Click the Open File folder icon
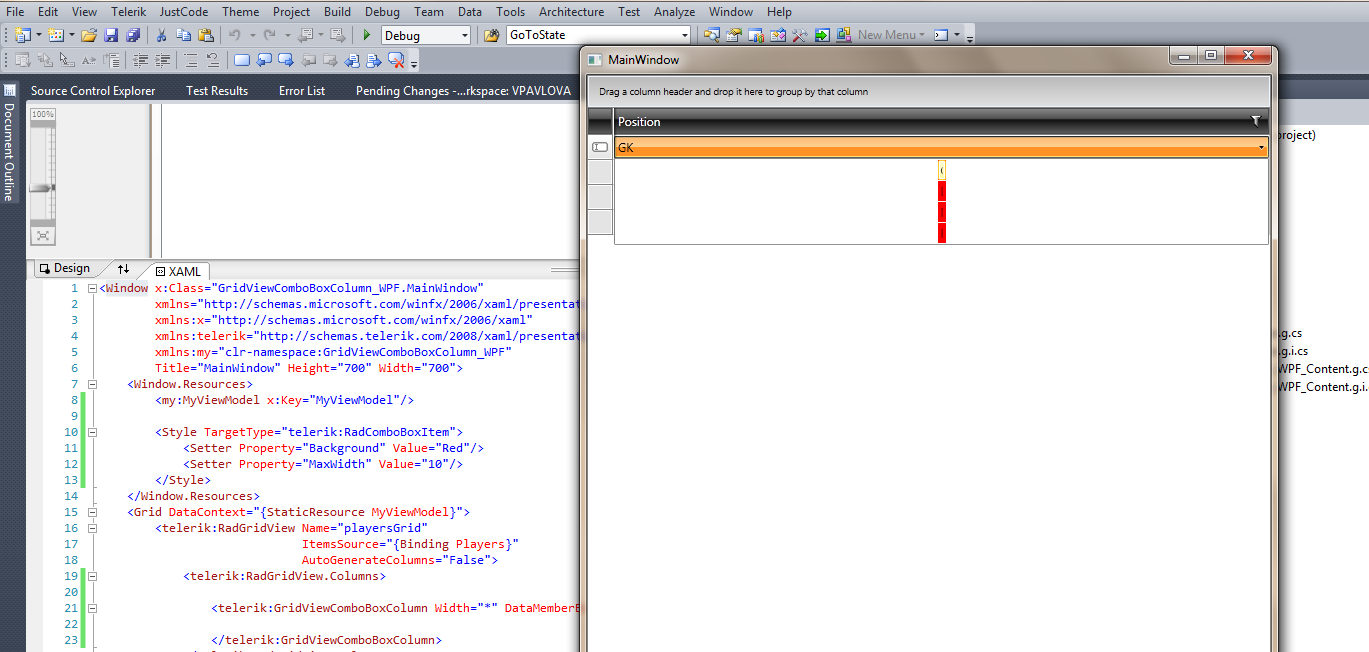 pos(89,35)
